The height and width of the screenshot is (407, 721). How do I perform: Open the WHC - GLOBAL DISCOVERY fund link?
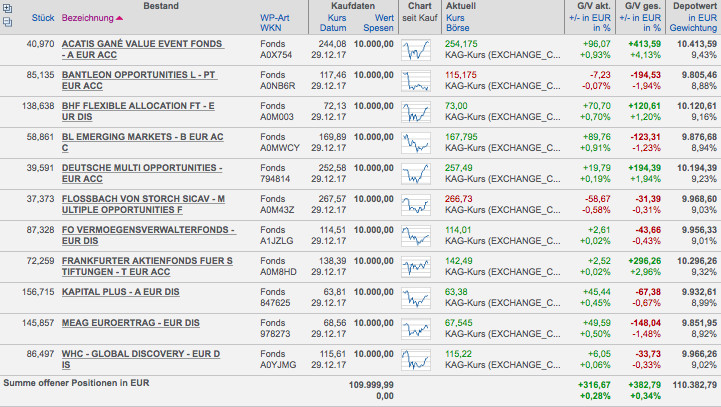pyautogui.click(x=141, y=359)
